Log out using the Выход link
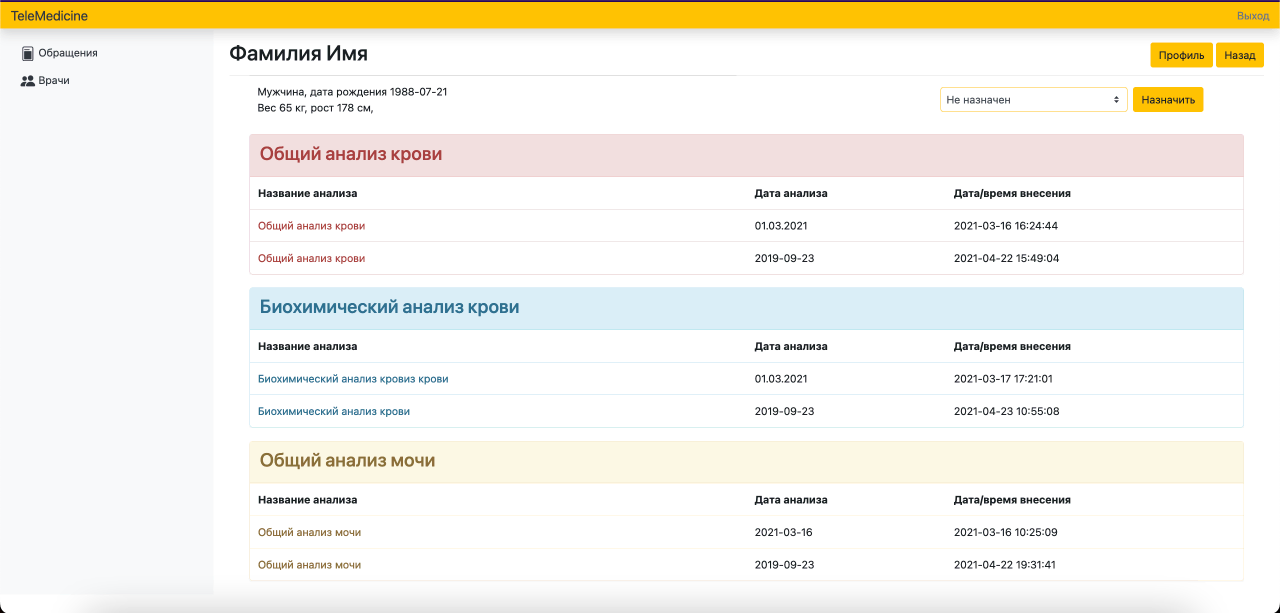The image size is (1280, 613). click(1252, 16)
